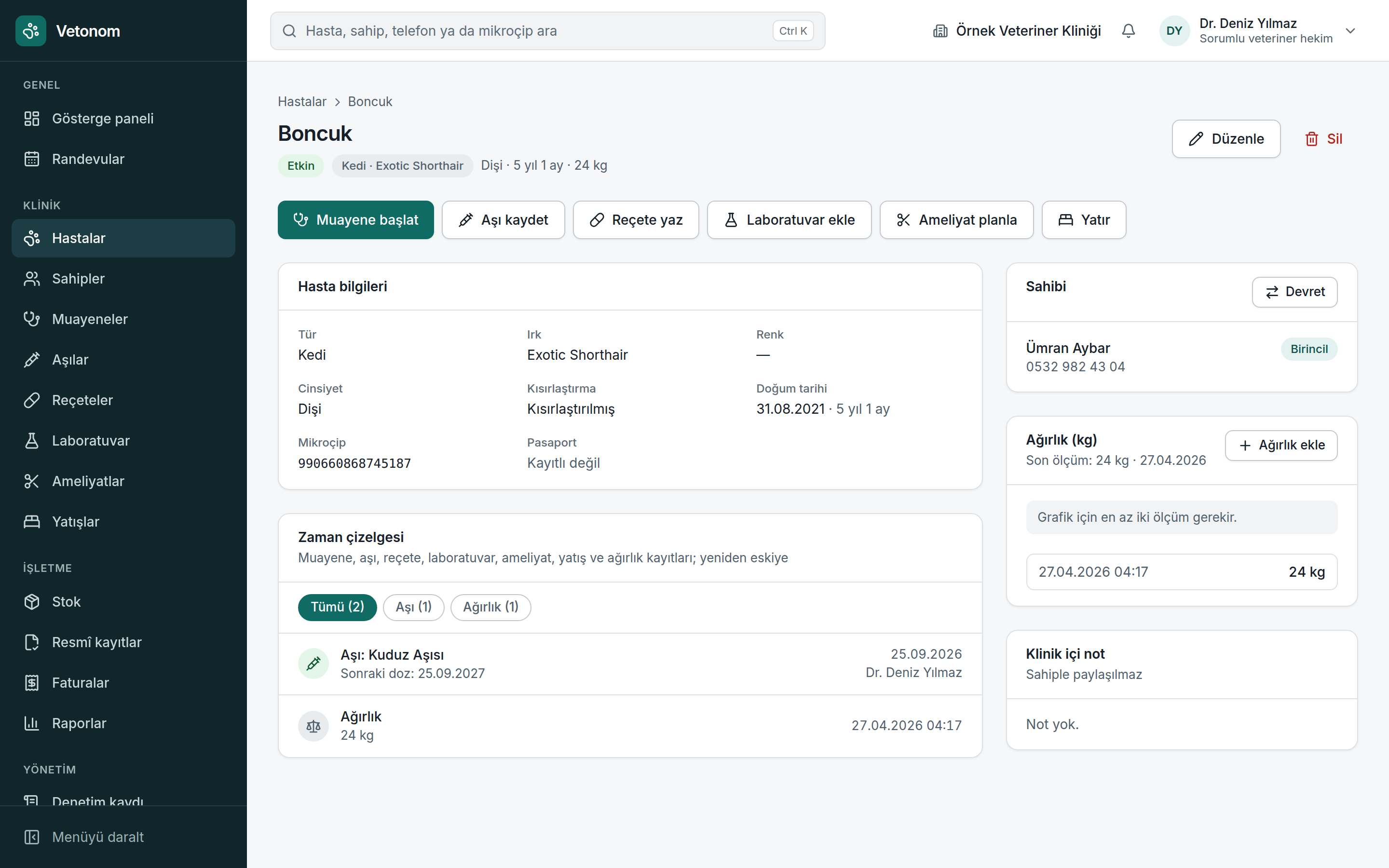Click the Ağırlık scale icon in timeline
The image size is (1389, 868).
(x=313, y=726)
